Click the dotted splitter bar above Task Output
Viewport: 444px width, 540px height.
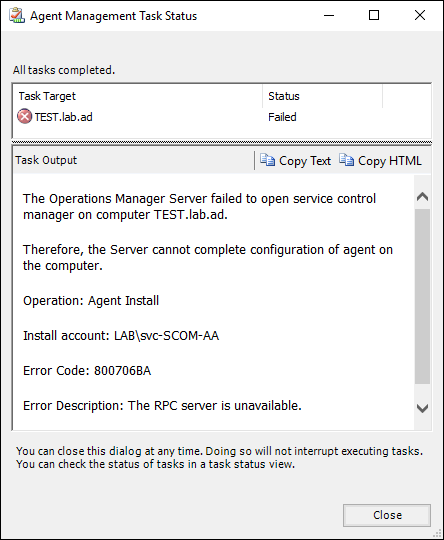pos(221,142)
